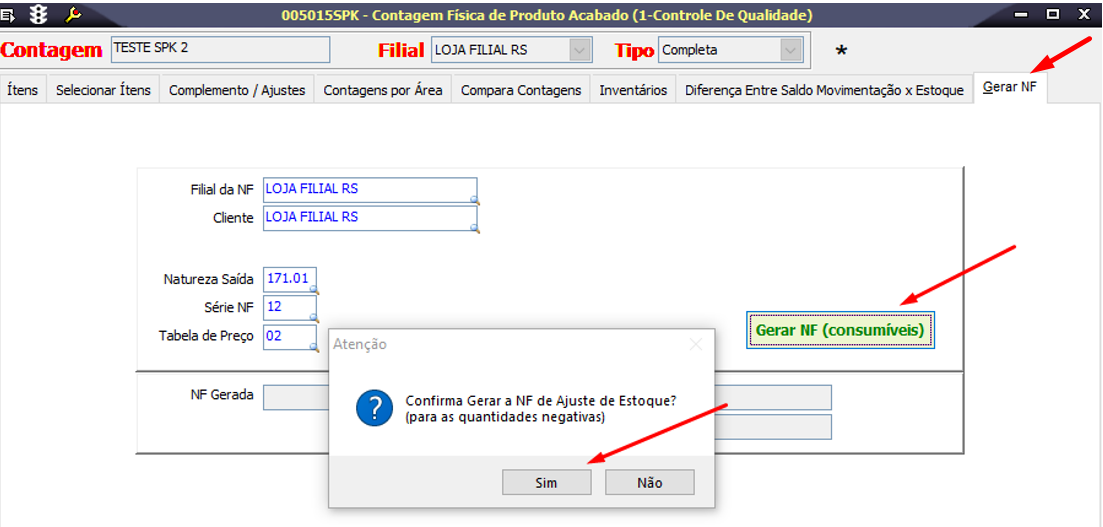Click the NF Gerada field

tap(296, 397)
